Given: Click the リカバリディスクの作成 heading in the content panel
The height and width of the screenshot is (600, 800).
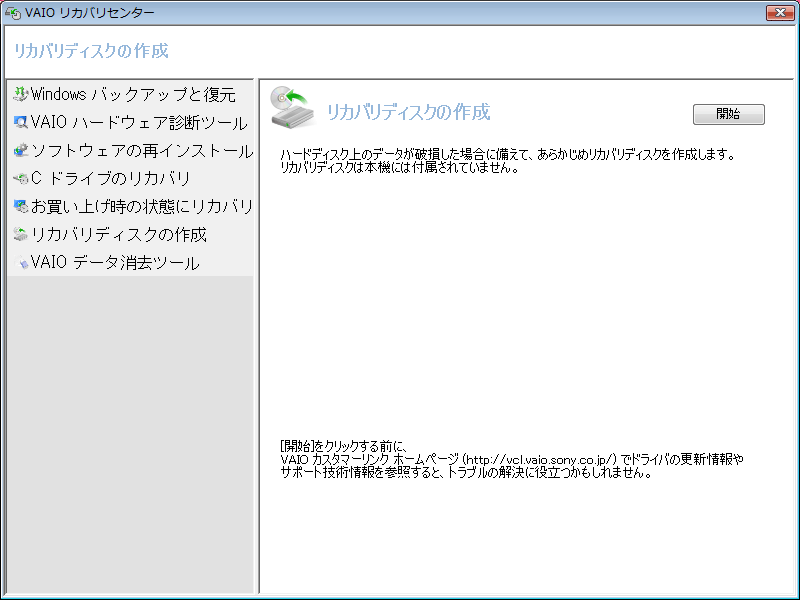Looking at the screenshot, I should [408, 112].
